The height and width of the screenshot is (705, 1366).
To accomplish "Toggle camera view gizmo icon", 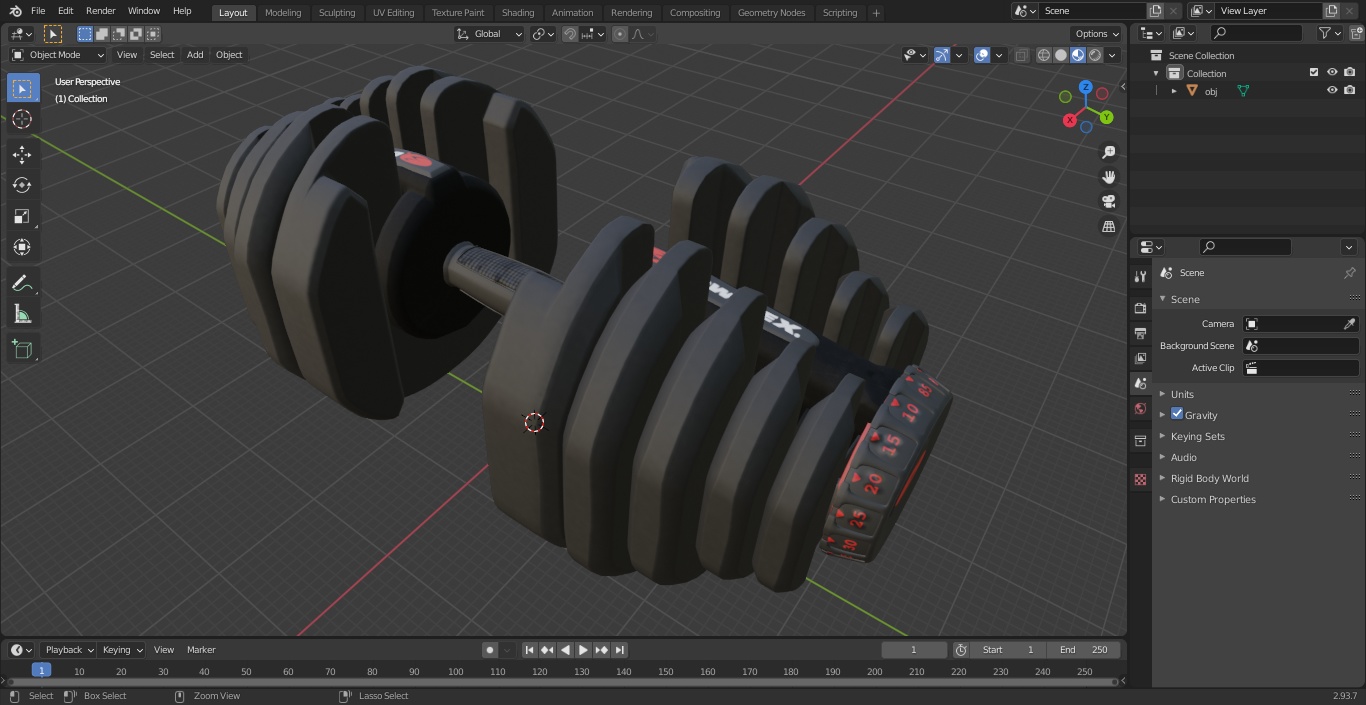I will click(1108, 202).
